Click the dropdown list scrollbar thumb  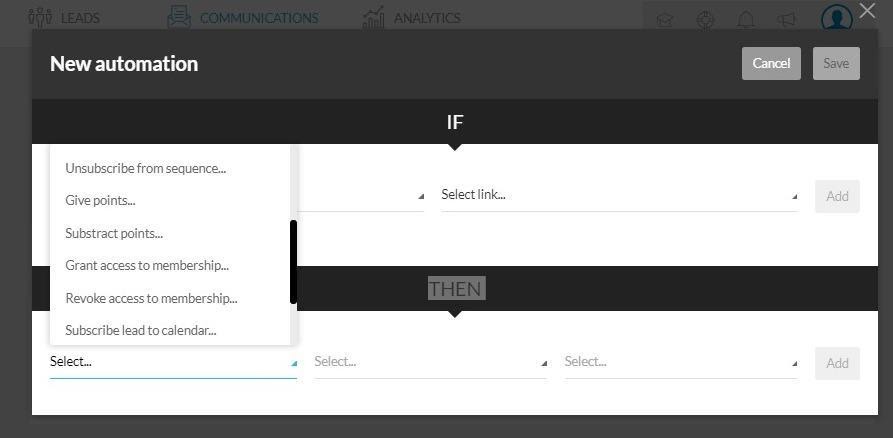tap(293, 262)
